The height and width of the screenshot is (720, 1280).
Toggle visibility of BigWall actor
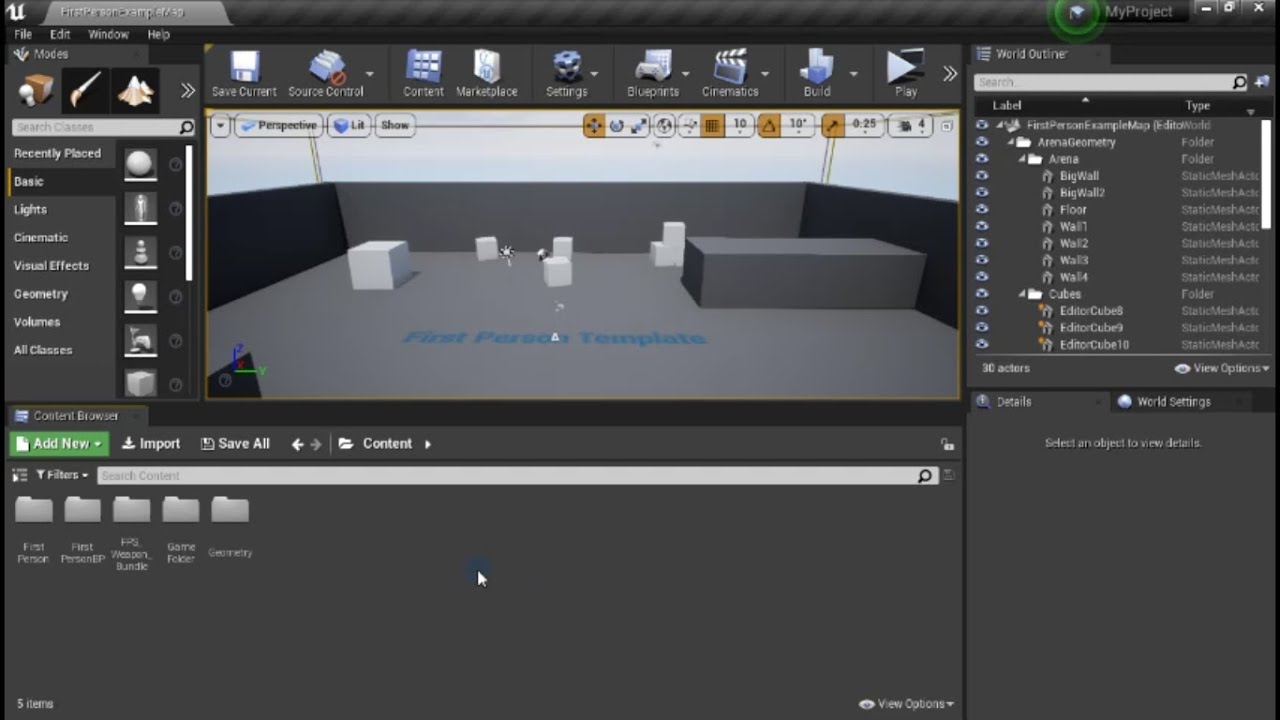pos(982,176)
